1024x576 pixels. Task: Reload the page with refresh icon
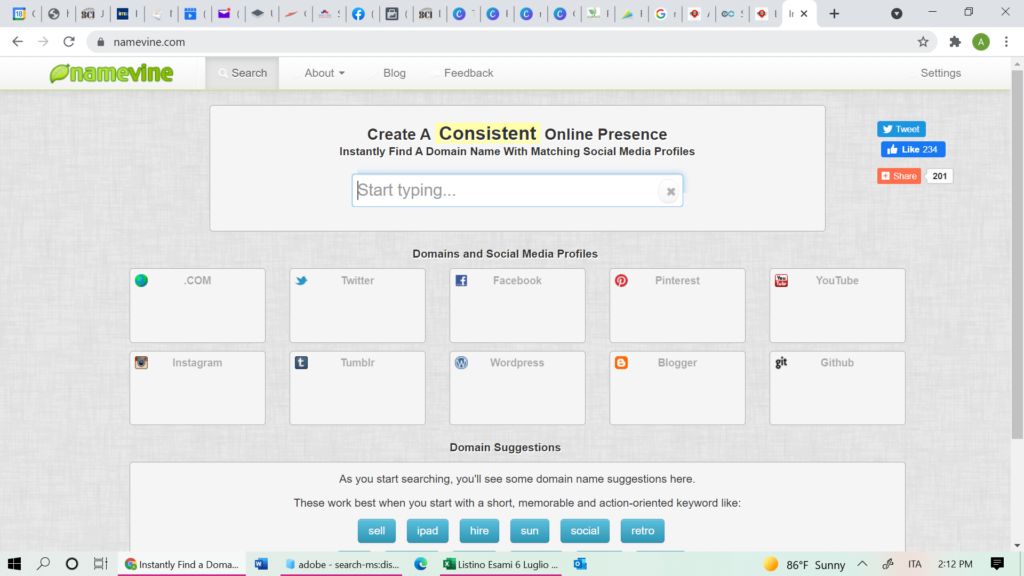(69, 42)
